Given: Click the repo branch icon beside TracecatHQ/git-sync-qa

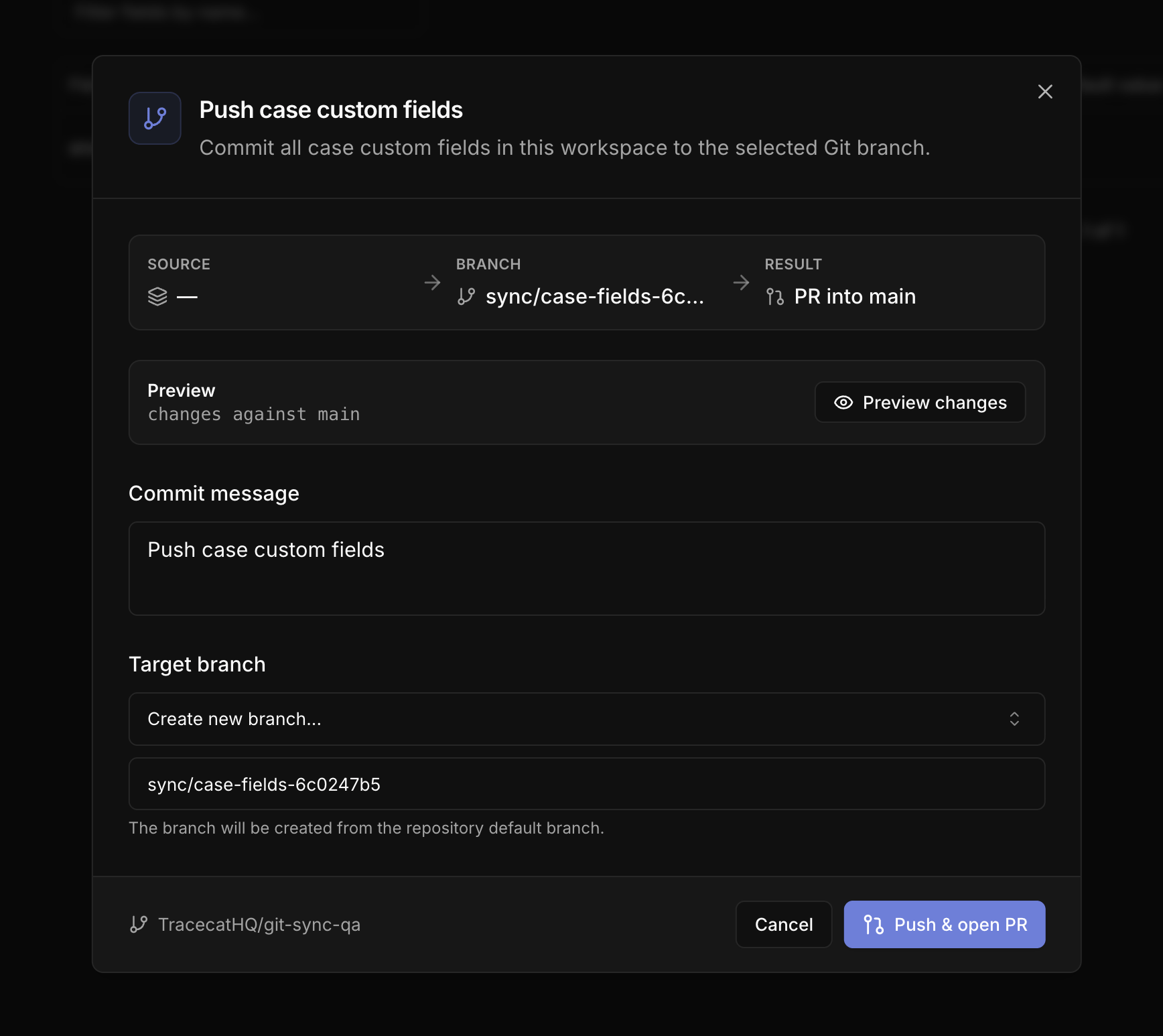Looking at the screenshot, I should click(x=139, y=925).
